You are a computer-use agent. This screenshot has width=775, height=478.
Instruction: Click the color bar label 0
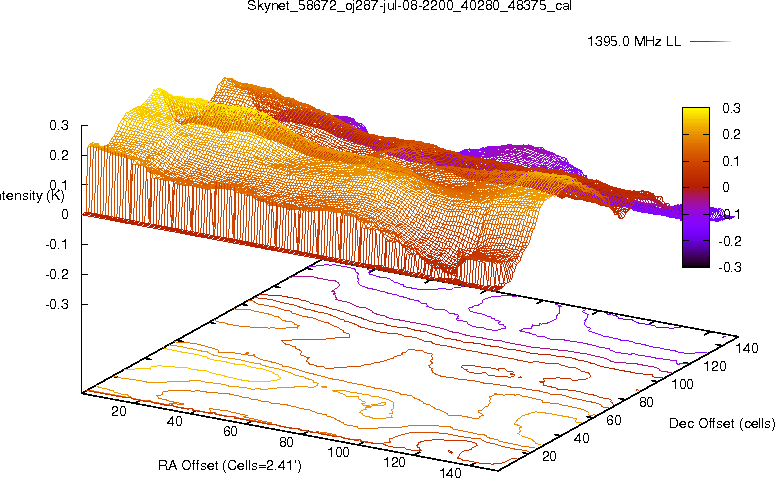pyautogui.click(x=726, y=187)
